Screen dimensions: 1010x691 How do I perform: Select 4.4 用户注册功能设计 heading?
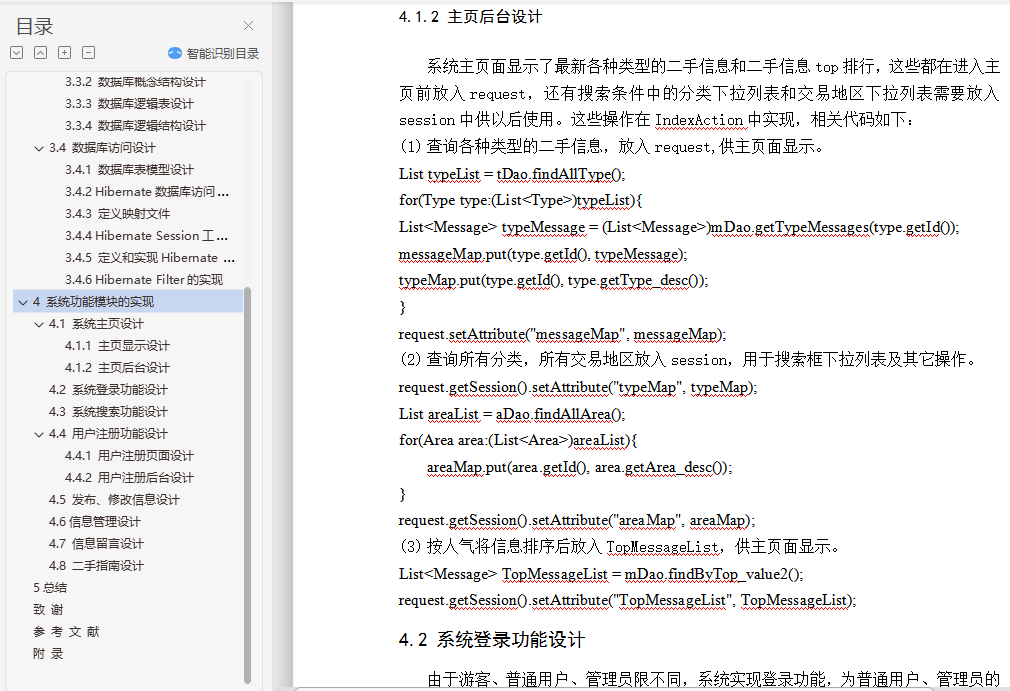pyautogui.click(x=108, y=434)
